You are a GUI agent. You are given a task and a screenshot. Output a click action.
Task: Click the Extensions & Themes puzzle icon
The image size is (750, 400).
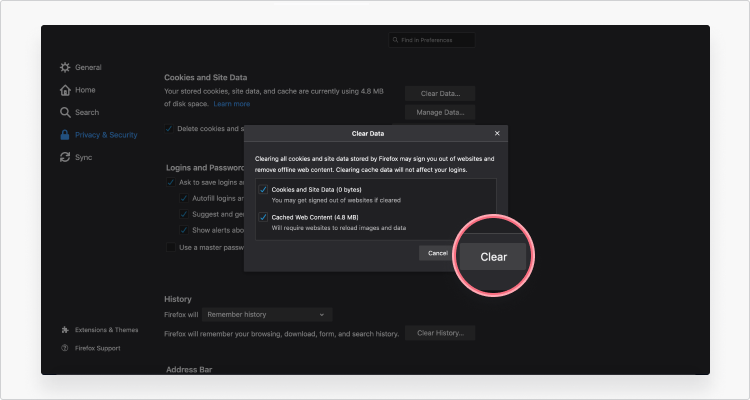click(65, 329)
